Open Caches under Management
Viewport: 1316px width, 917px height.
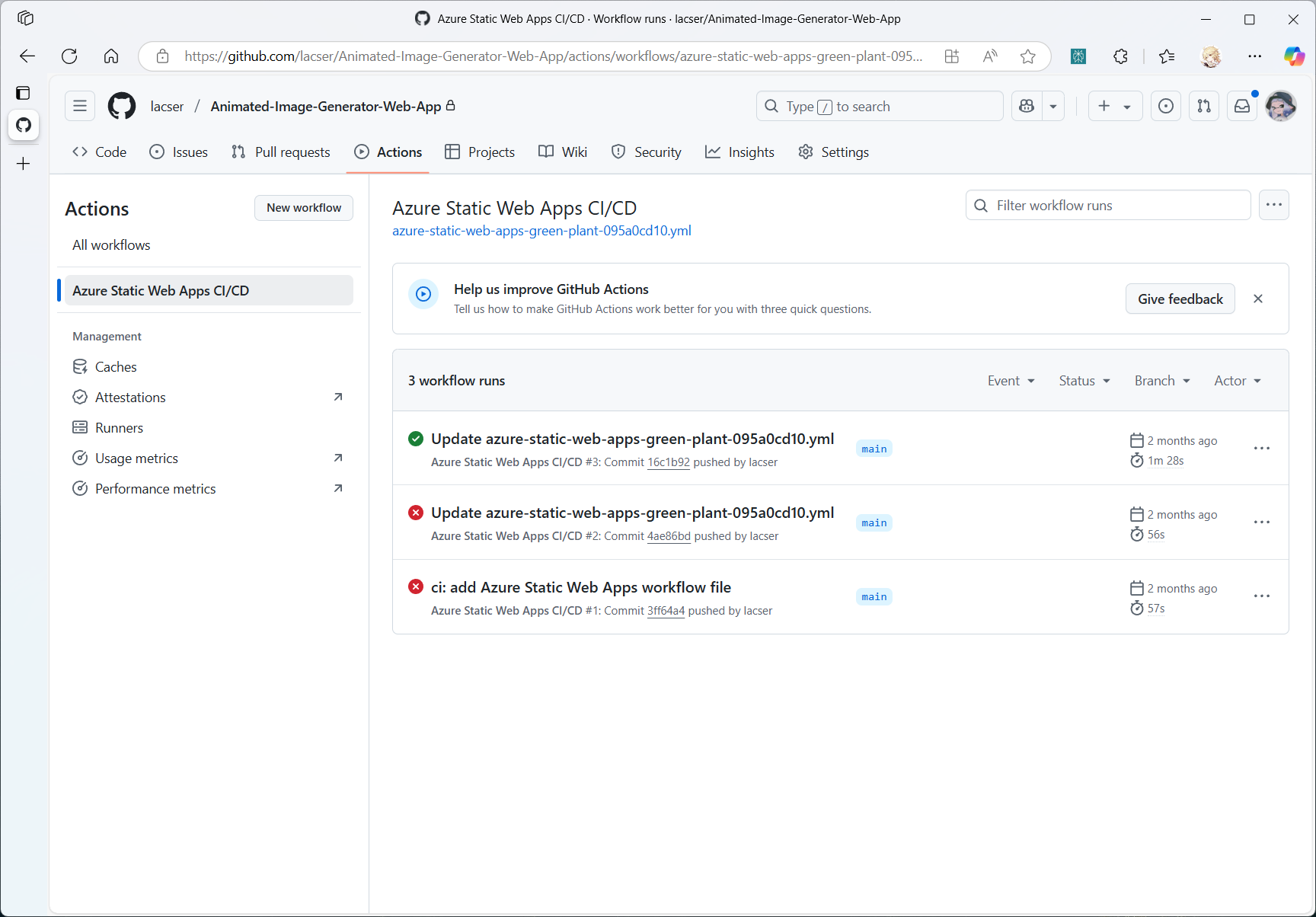[x=209, y=367]
